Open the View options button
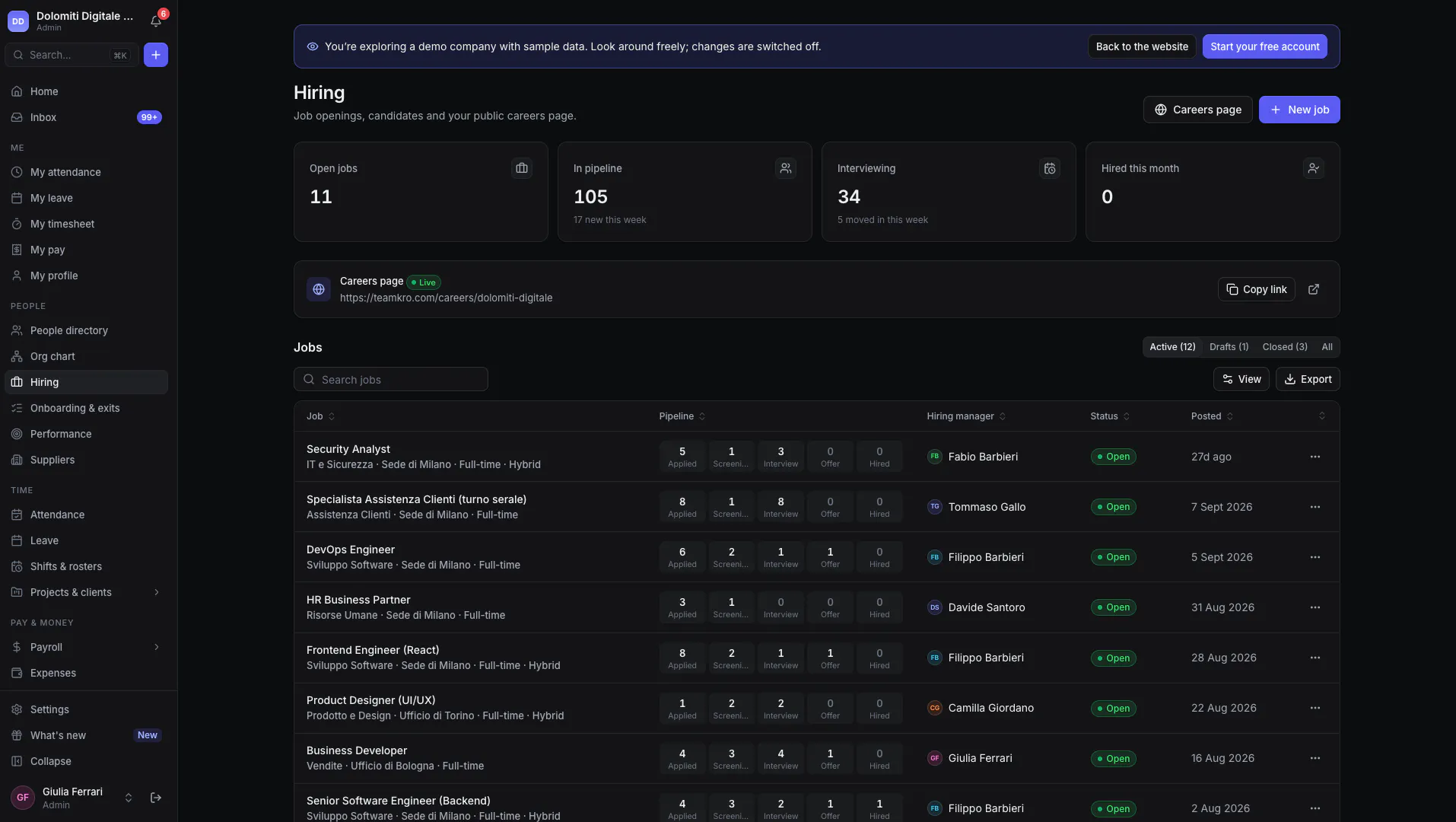This screenshot has width=1456, height=822. (x=1241, y=379)
